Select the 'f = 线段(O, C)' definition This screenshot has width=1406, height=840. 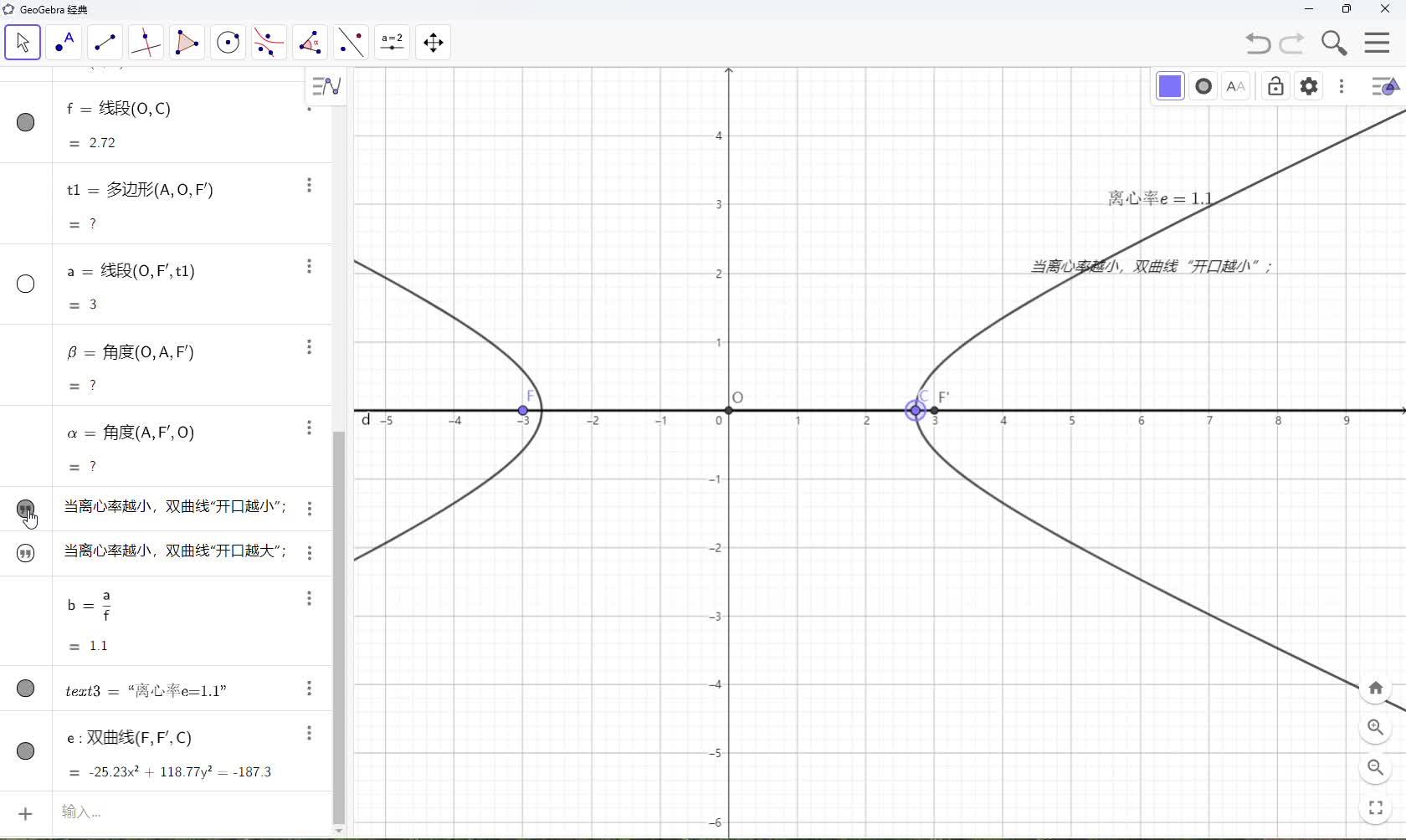click(x=119, y=109)
